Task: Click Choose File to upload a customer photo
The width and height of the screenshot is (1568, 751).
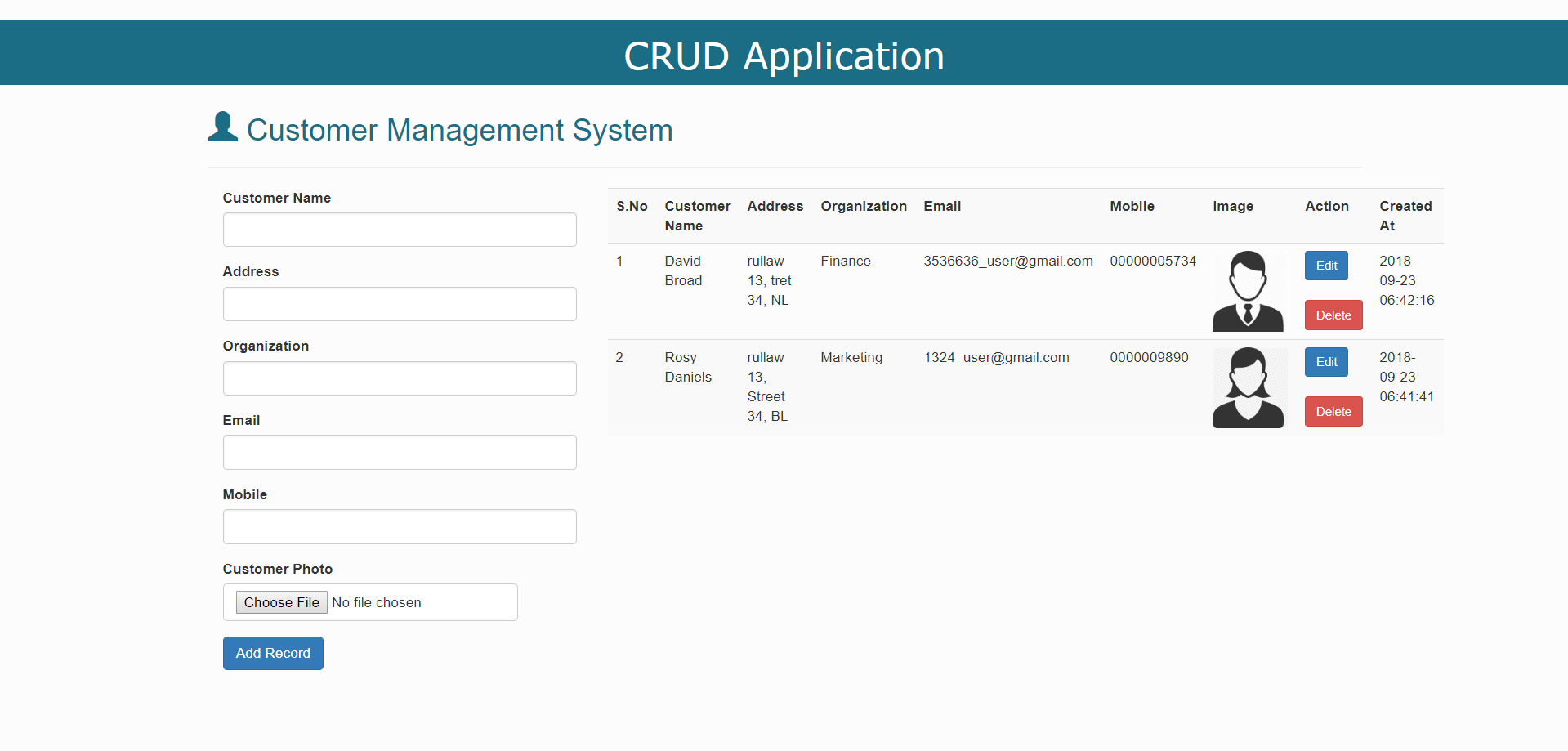Action: pos(281,602)
